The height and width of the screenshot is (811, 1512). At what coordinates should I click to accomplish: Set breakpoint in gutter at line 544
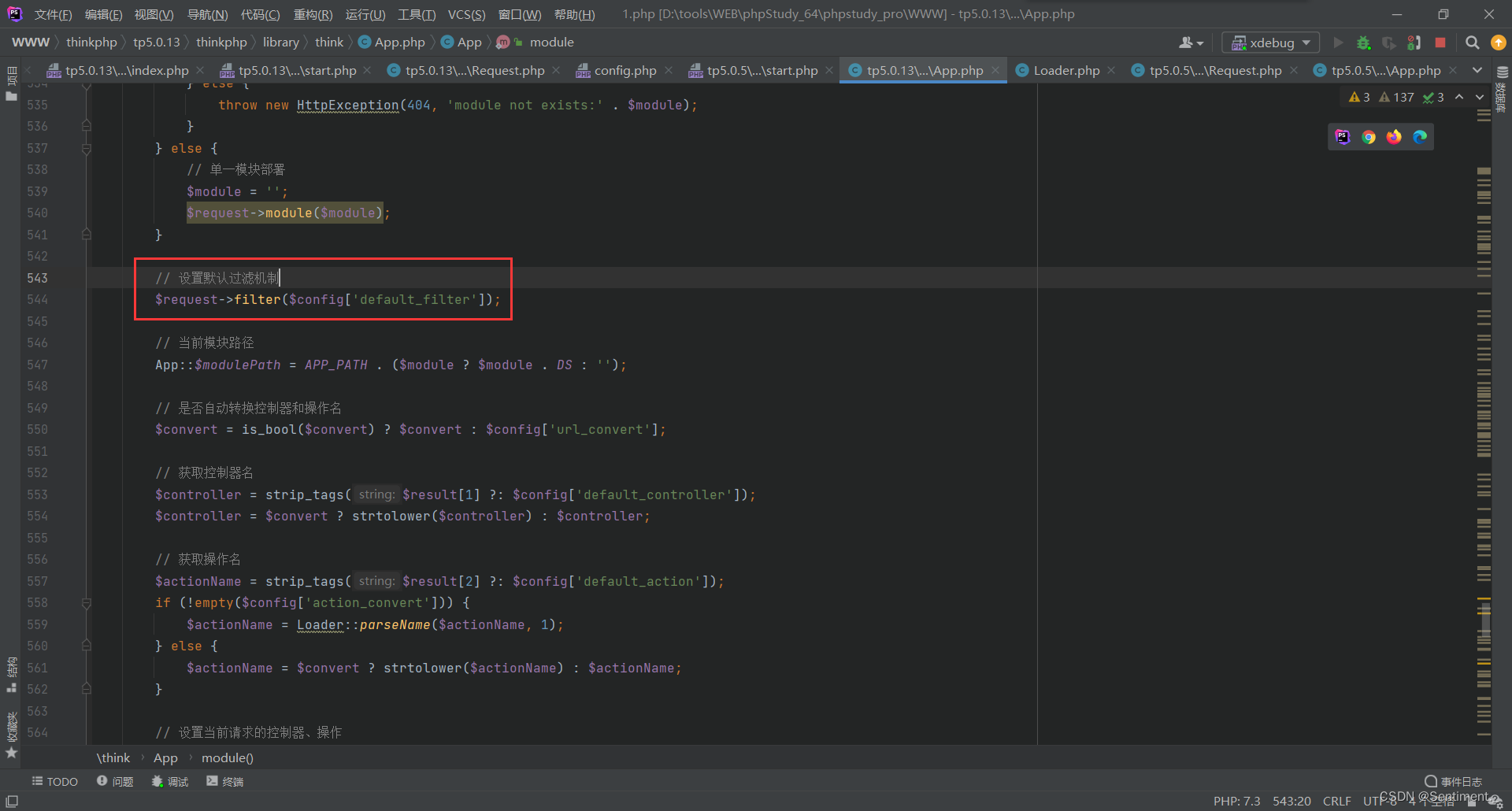coord(68,299)
